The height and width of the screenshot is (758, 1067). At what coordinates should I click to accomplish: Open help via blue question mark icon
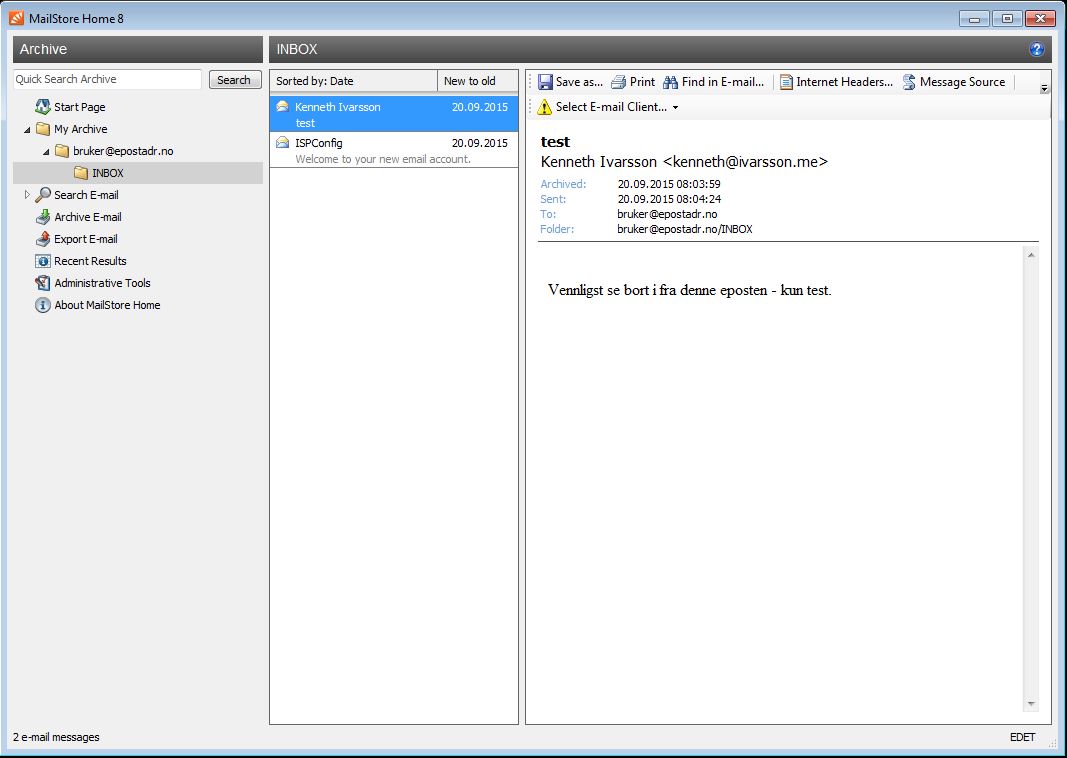(x=1036, y=49)
